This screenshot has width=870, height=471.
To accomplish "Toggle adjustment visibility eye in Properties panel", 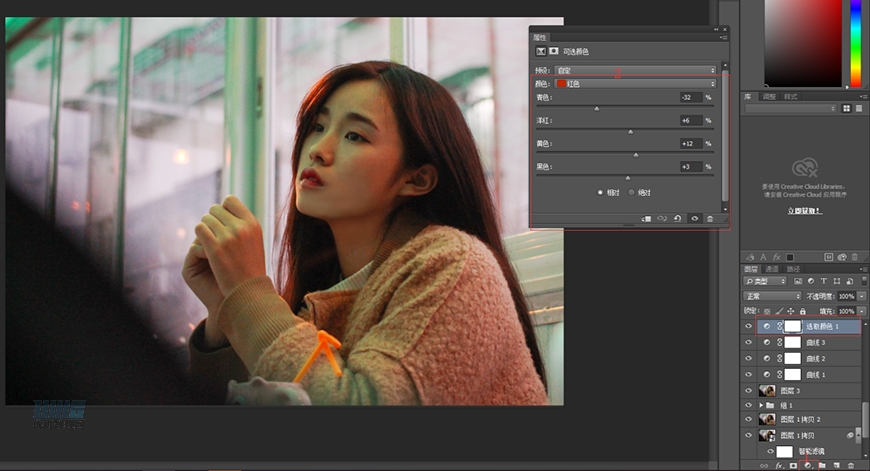I will click(x=694, y=218).
